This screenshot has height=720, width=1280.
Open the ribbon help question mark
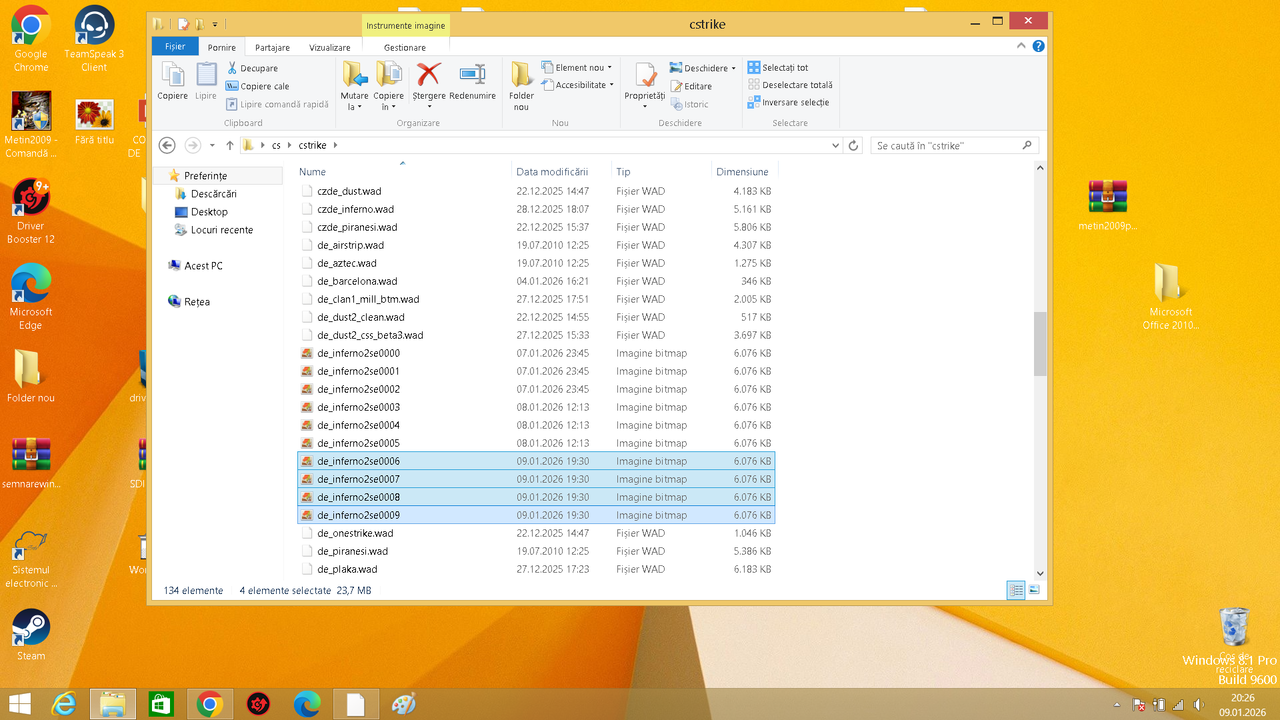[1039, 46]
